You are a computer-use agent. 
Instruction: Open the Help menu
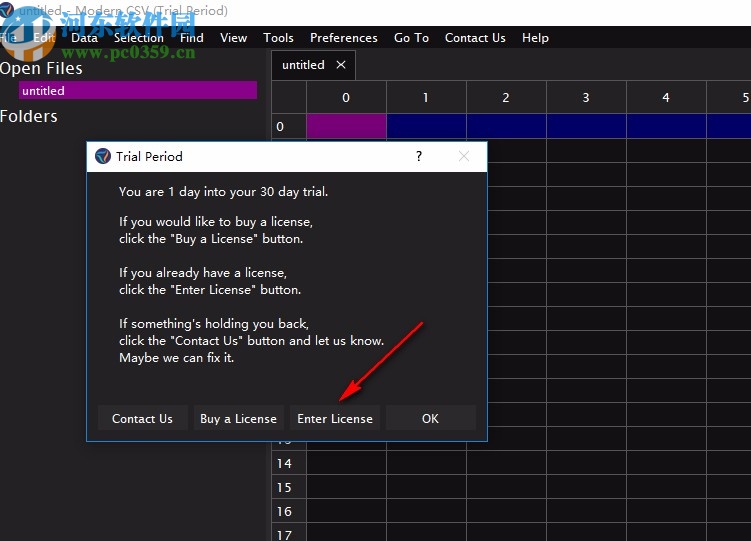[x=535, y=38]
